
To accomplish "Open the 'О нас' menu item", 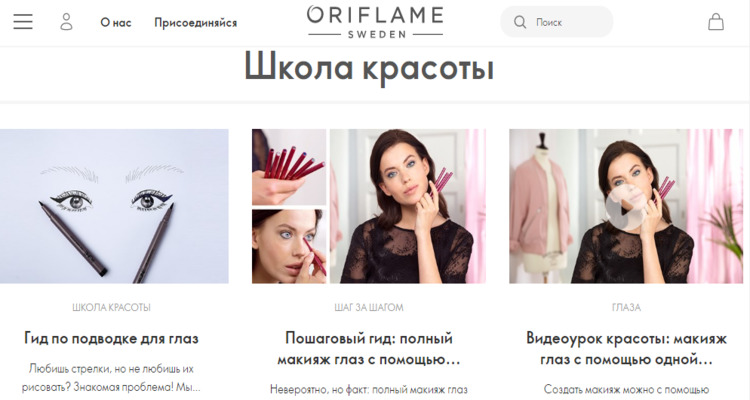I will point(116,22).
